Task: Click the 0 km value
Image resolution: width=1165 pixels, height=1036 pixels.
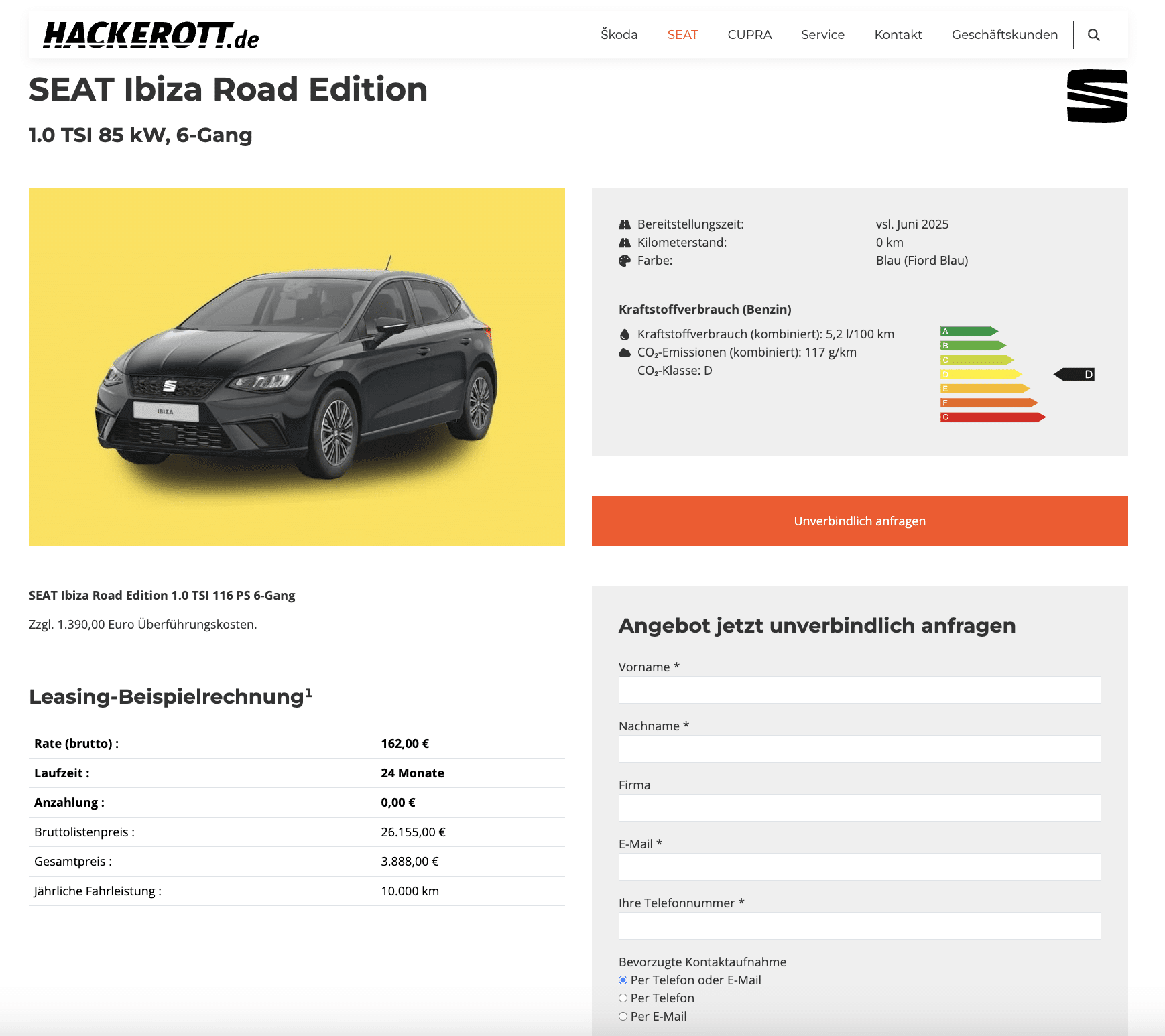Action: (890, 243)
